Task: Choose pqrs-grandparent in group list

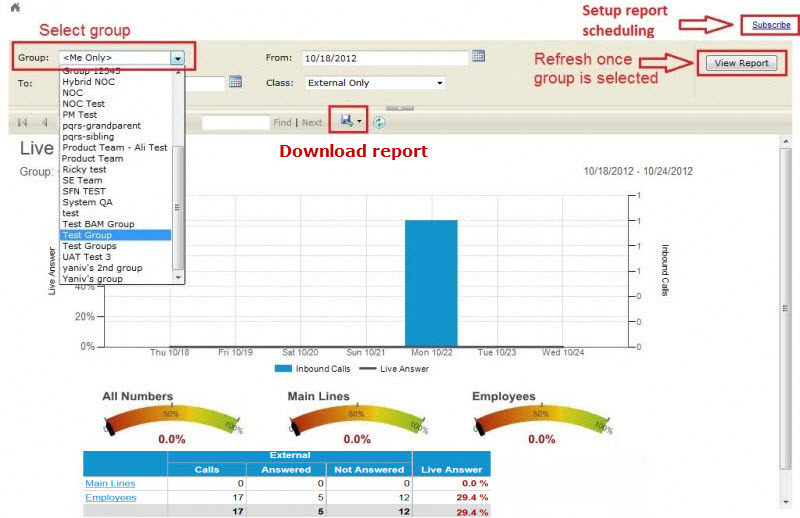Action: 116,126
